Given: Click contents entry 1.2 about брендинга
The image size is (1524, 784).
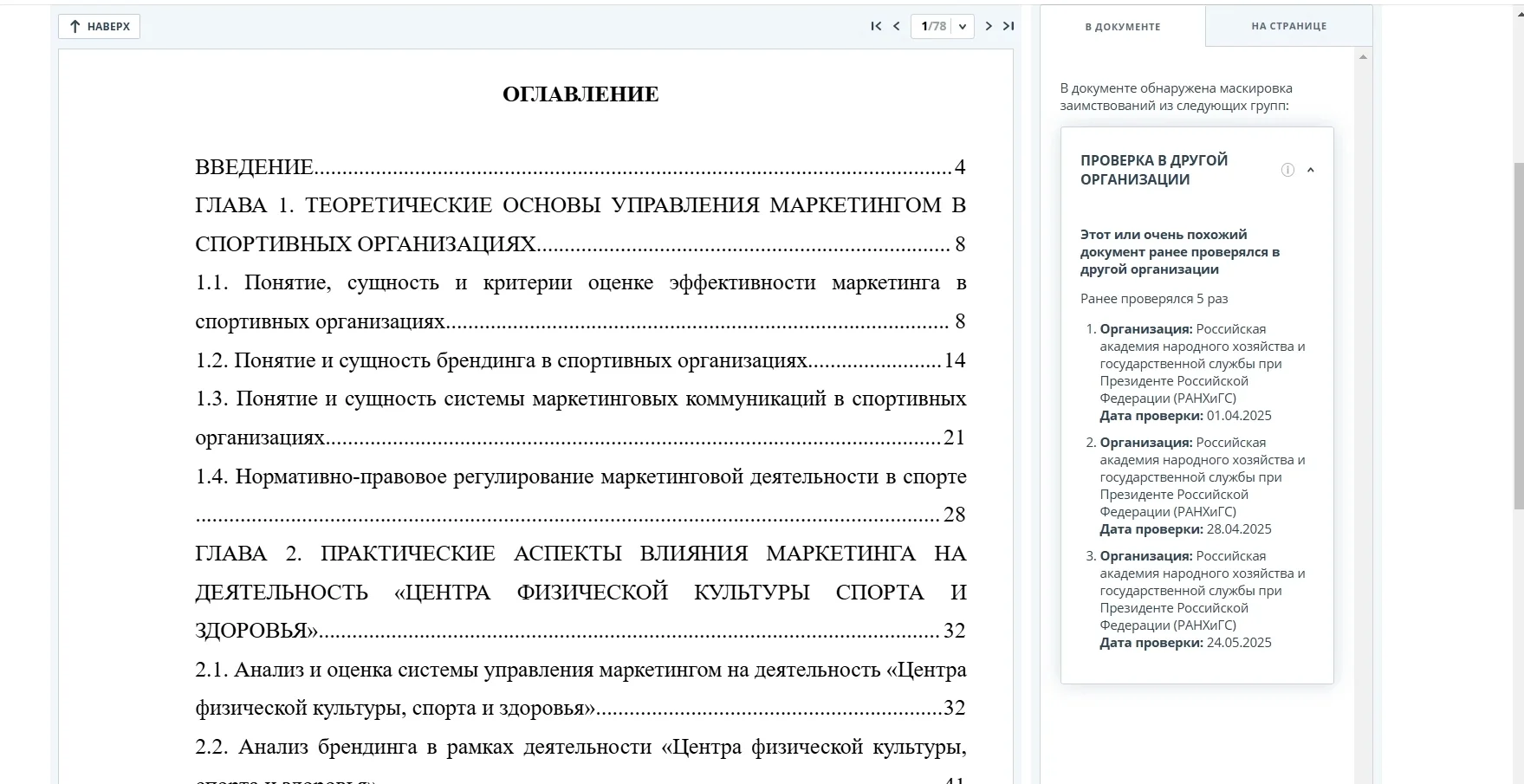Looking at the screenshot, I should coord(580,360).
